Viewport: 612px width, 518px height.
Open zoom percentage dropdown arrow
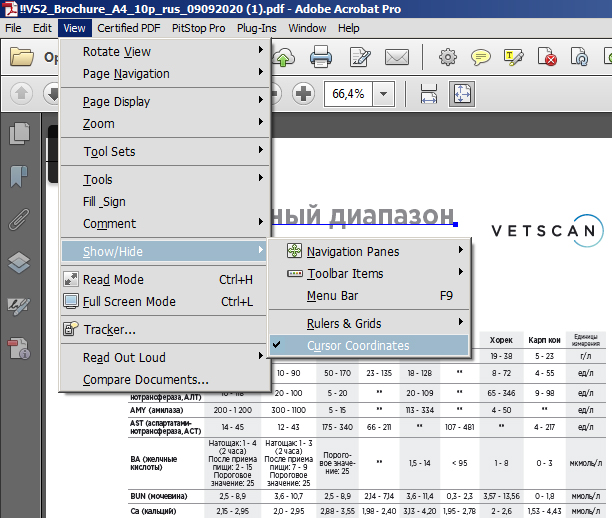click(x=384, y=94)
